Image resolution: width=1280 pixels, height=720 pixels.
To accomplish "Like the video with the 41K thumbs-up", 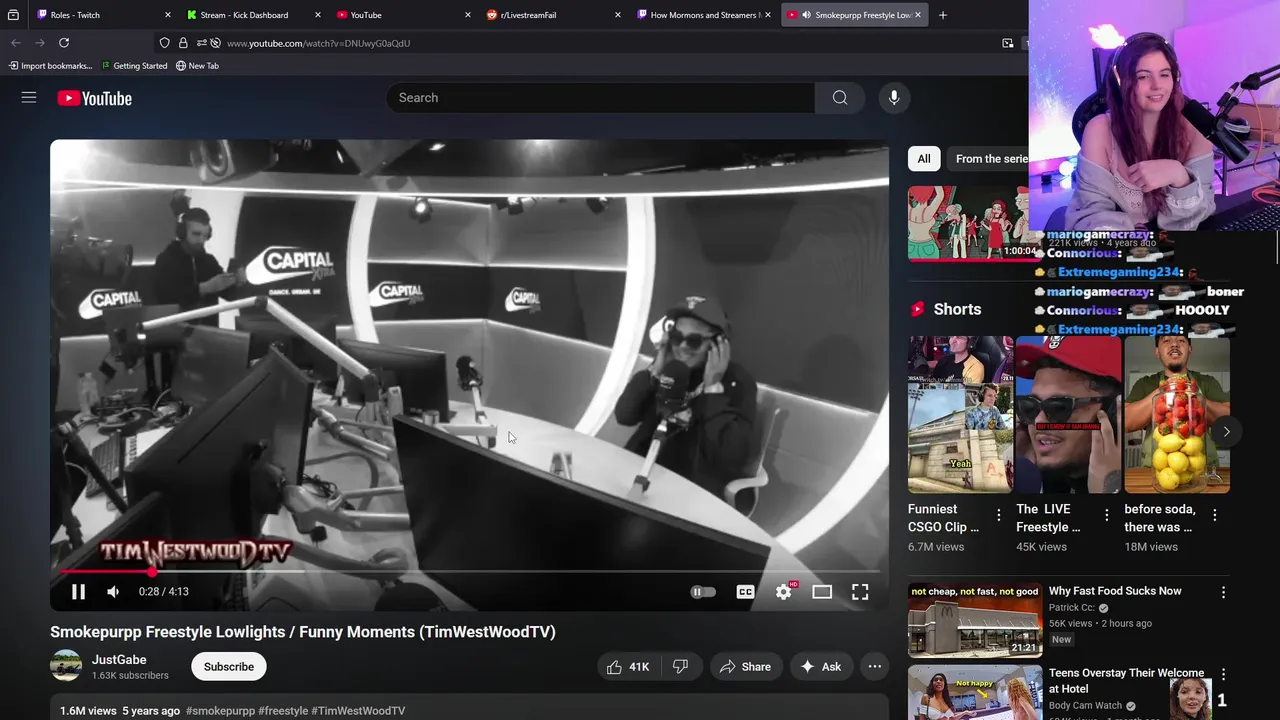I will pyautogui.click(x=628, y=667).
